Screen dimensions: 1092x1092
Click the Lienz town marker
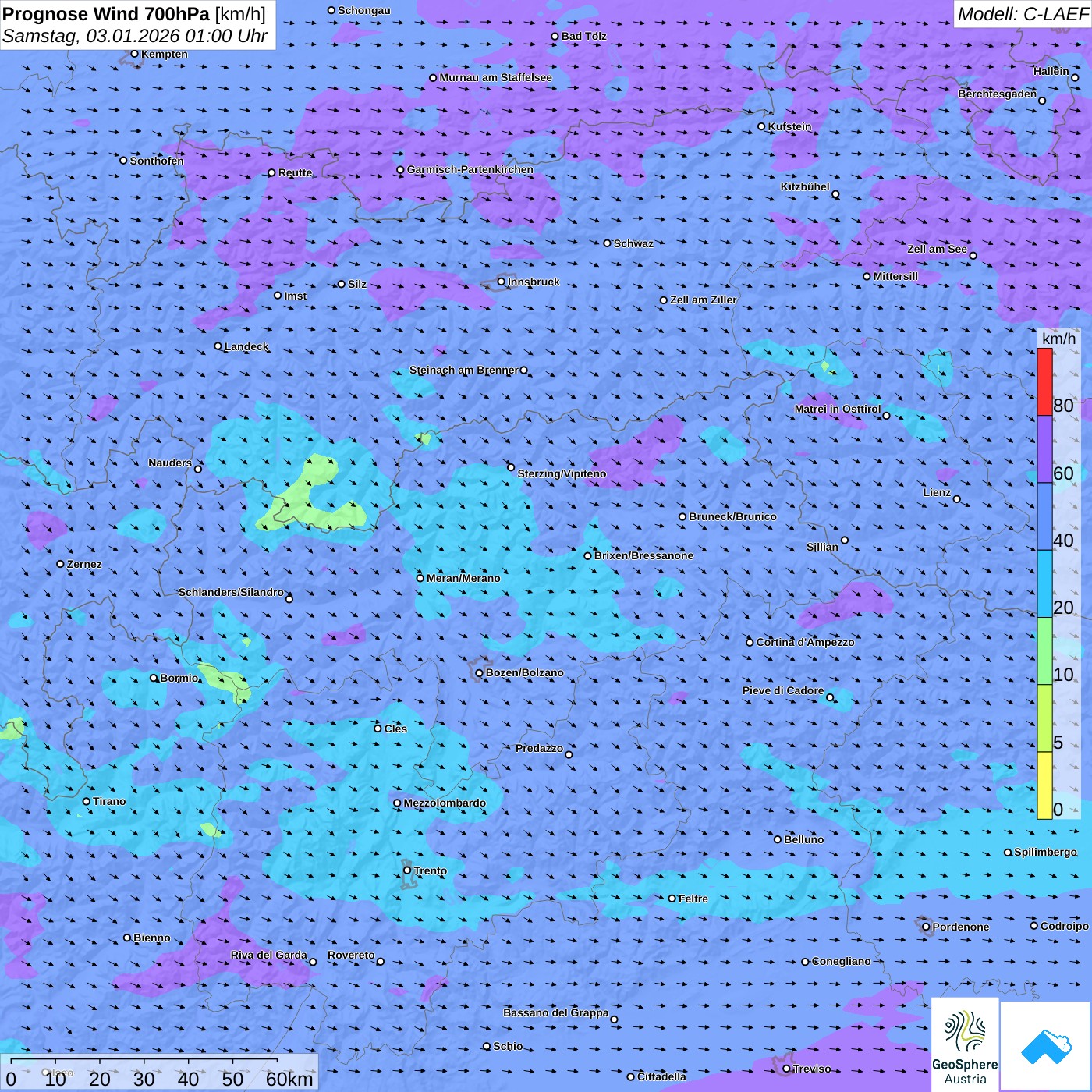click(957, 499)
